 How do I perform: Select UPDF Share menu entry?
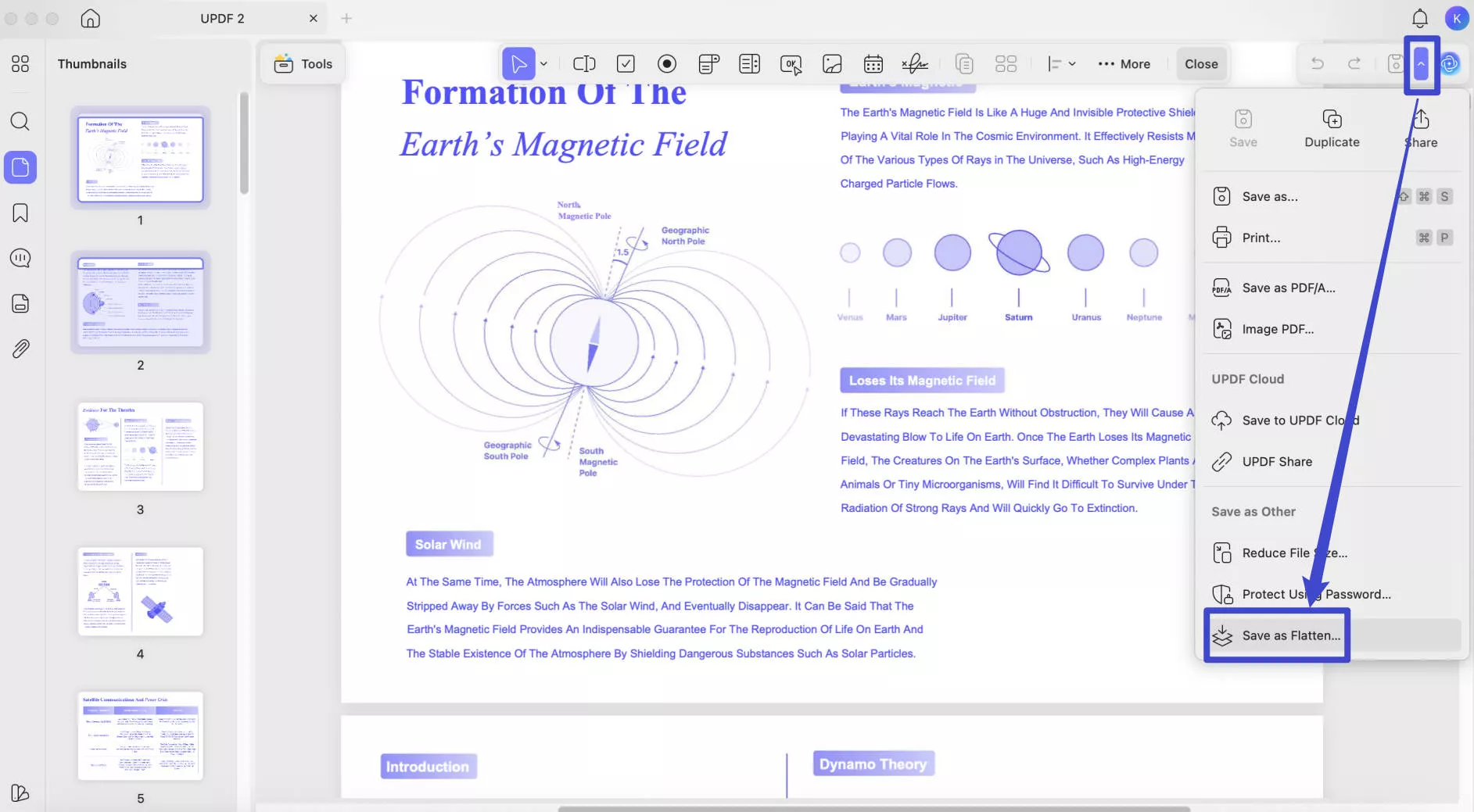[1332, 462]
